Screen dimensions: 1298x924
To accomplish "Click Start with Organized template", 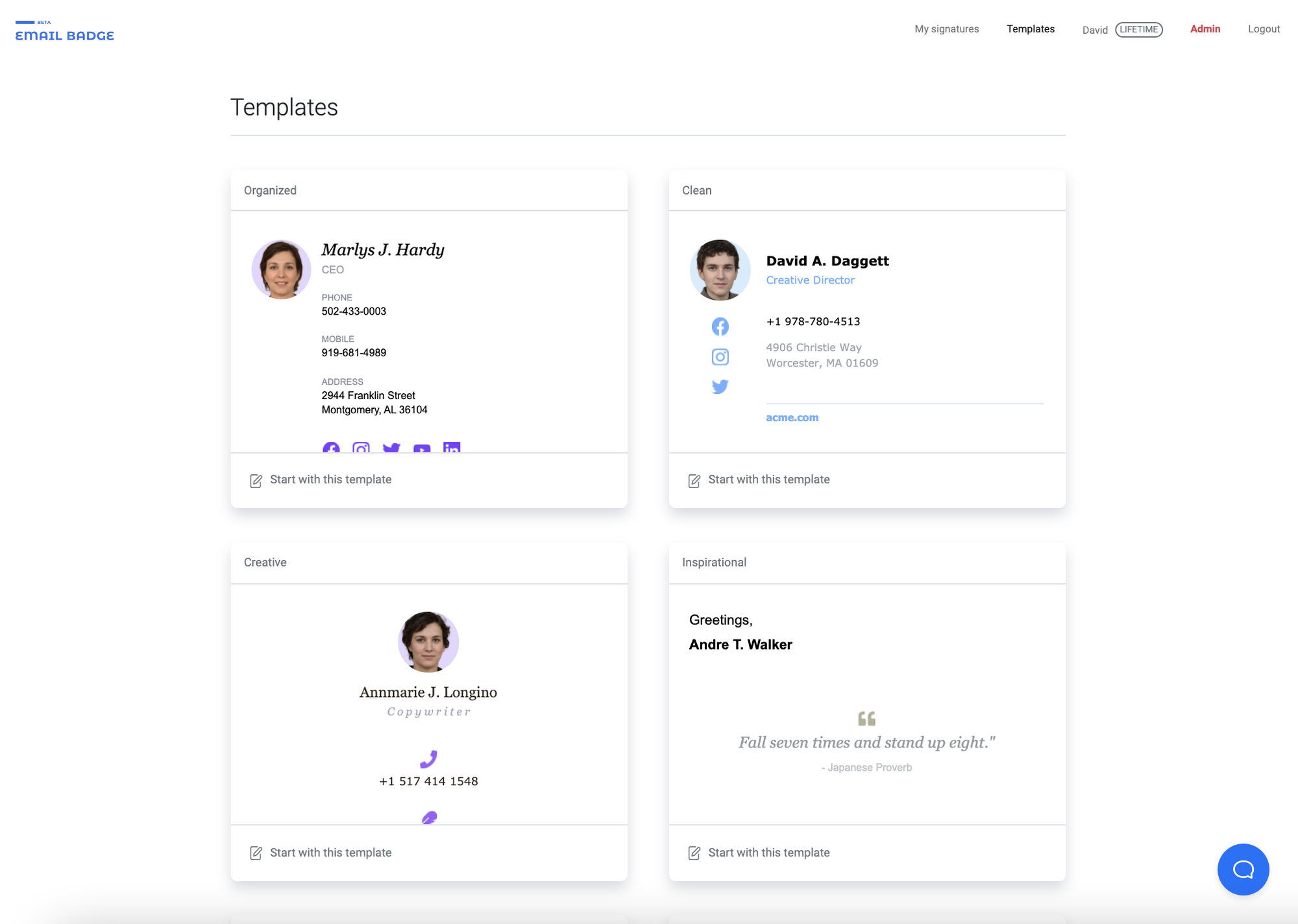I will click(330, 479).
